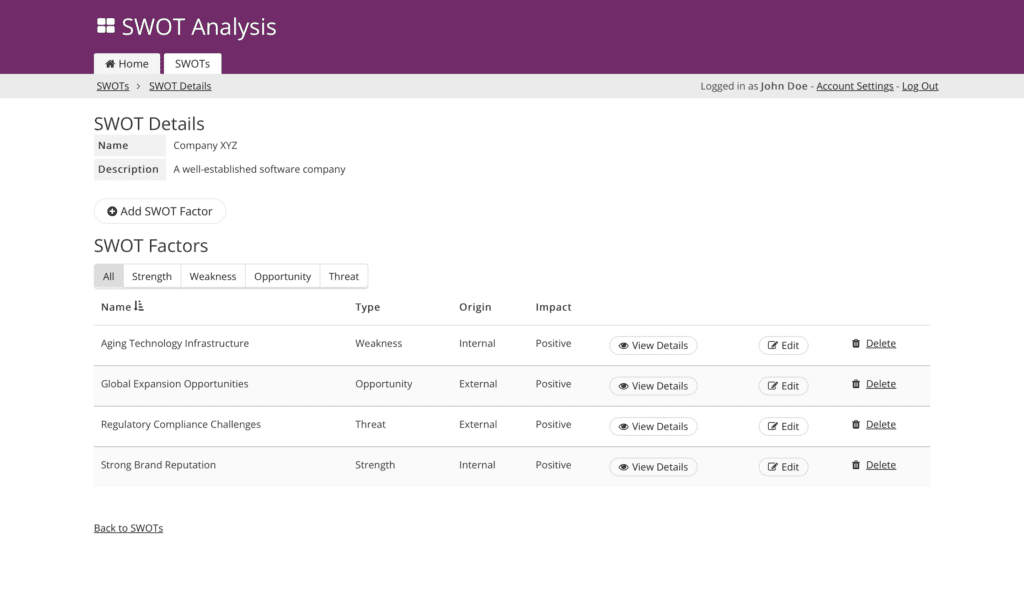Select the All filter option

click(108, 277)
